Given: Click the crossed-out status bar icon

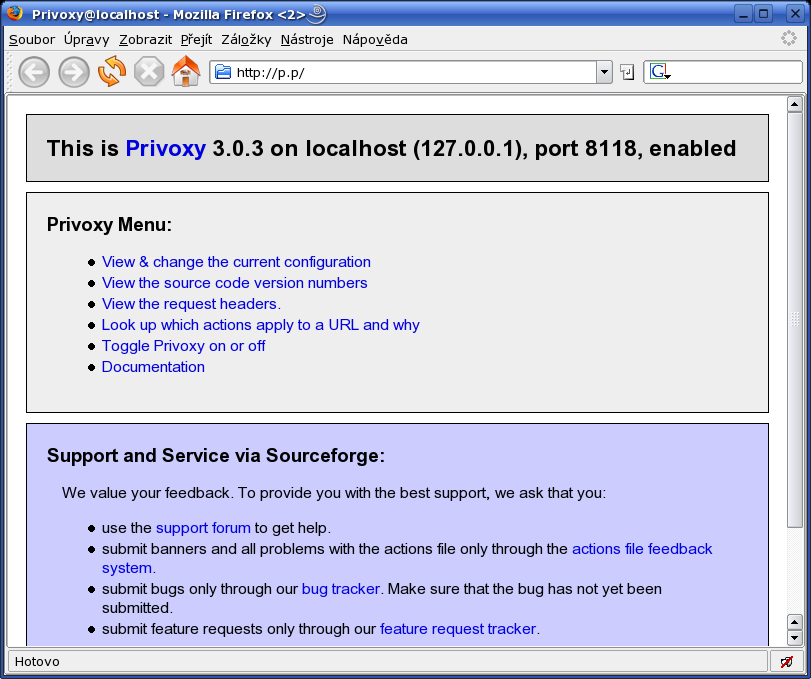Looking at the screenshot, I should [x=787, y=661].
